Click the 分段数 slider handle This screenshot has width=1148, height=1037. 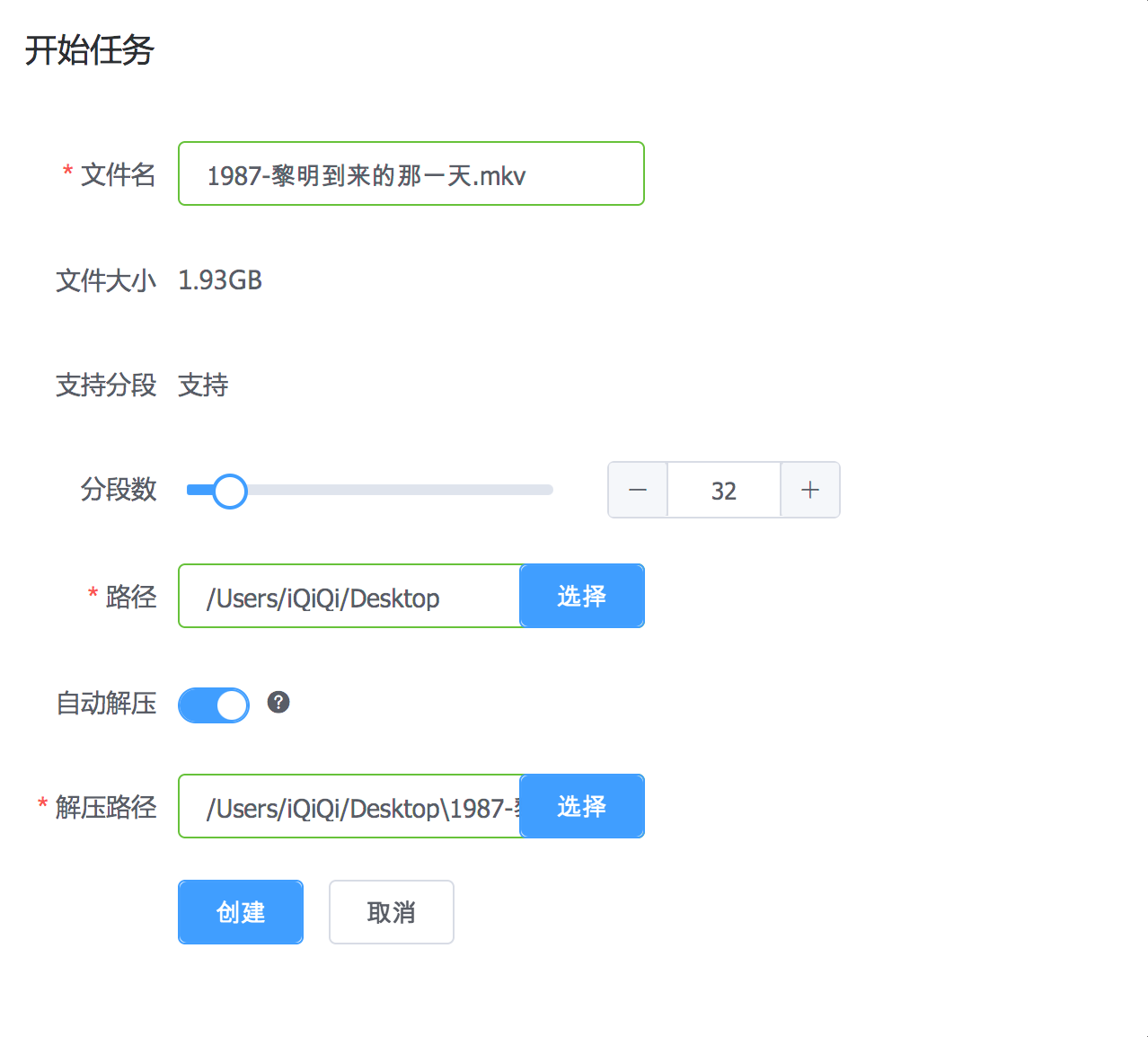tap(230, 491)
